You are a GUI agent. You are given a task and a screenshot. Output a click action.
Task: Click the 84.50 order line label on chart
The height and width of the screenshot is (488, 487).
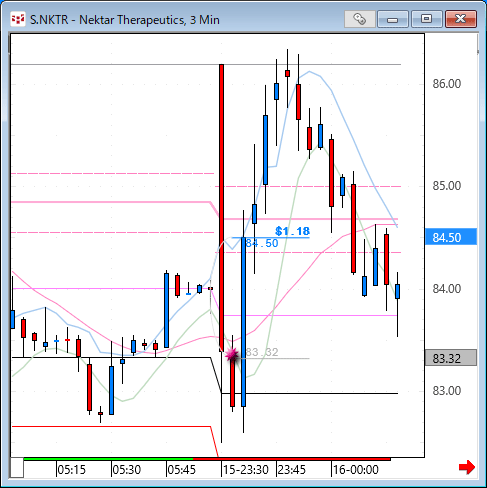coord(262,243)
